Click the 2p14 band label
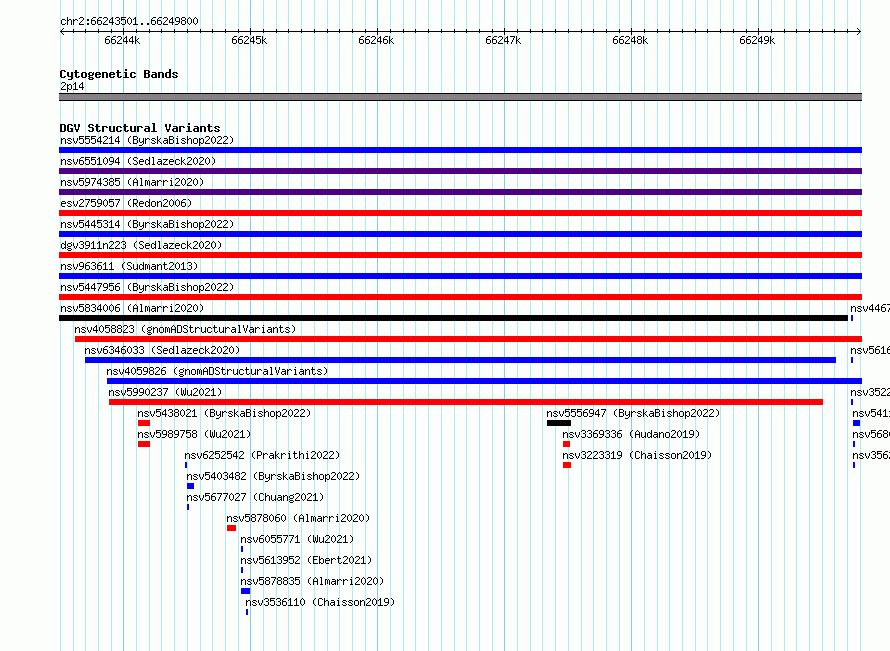Viewport: 890px width, 651px height. (72, 86)
